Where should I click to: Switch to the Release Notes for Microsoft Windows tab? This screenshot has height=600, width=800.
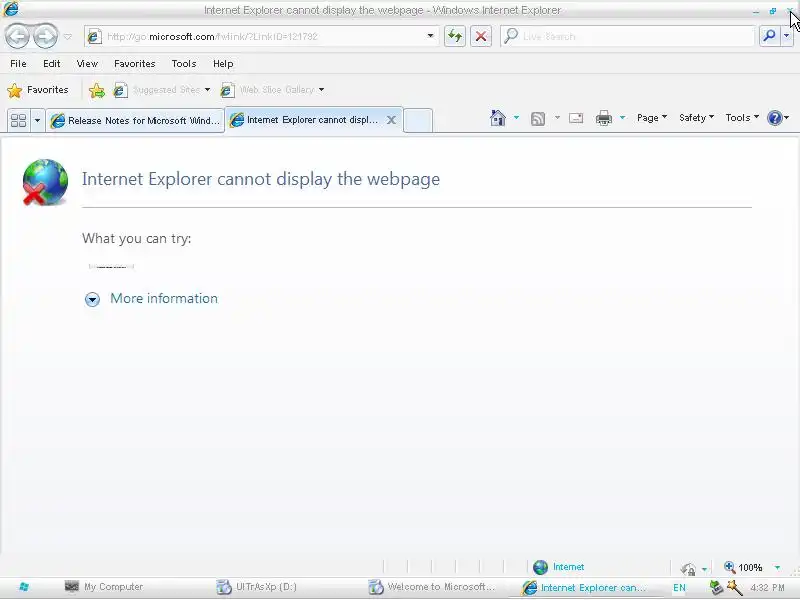click(x=135, y=120)
